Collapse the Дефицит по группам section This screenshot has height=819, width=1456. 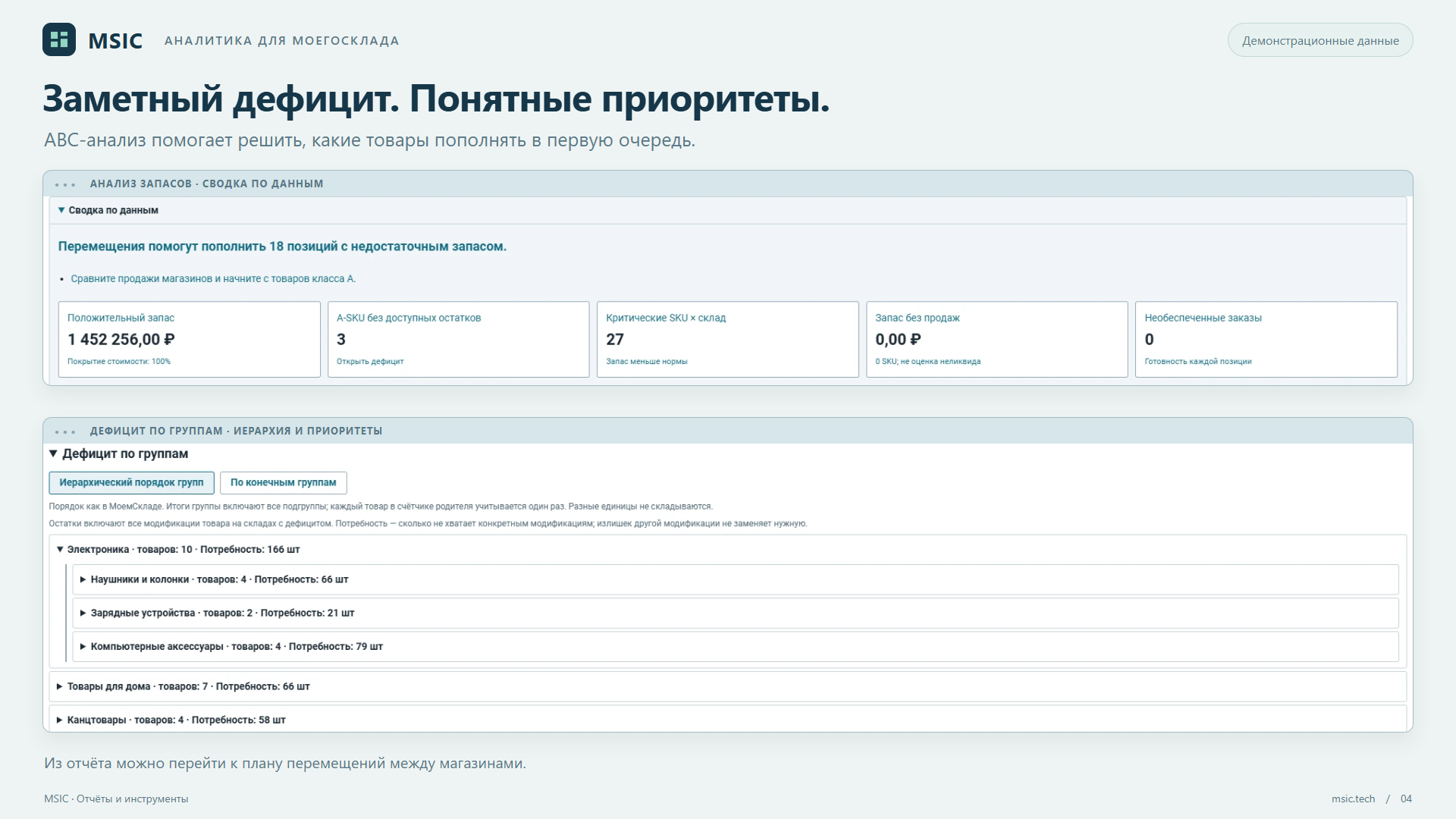tap(118, 453)
